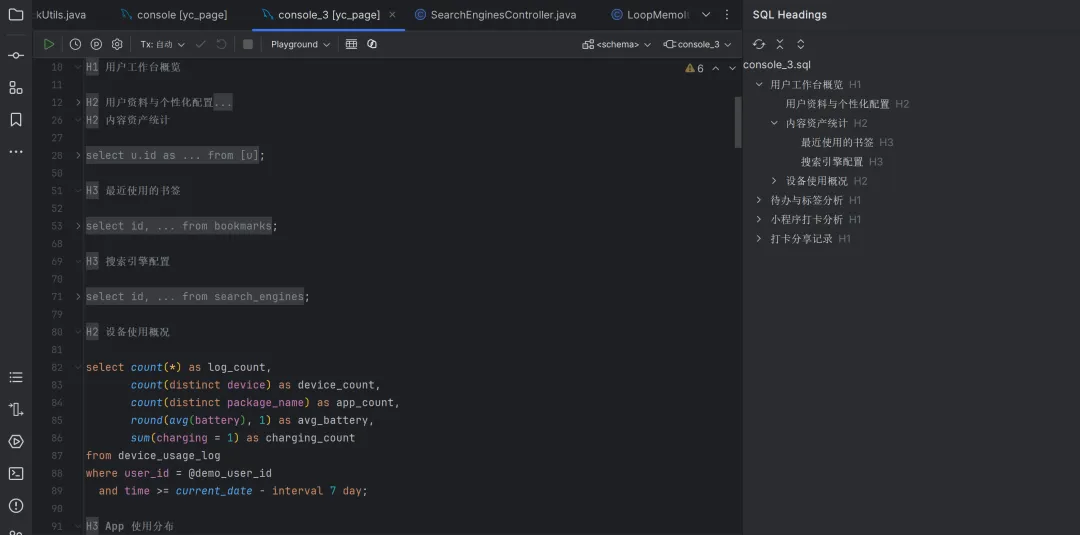Switch to kUtils.java tab
1080x535 pixels.
point(61,14)
